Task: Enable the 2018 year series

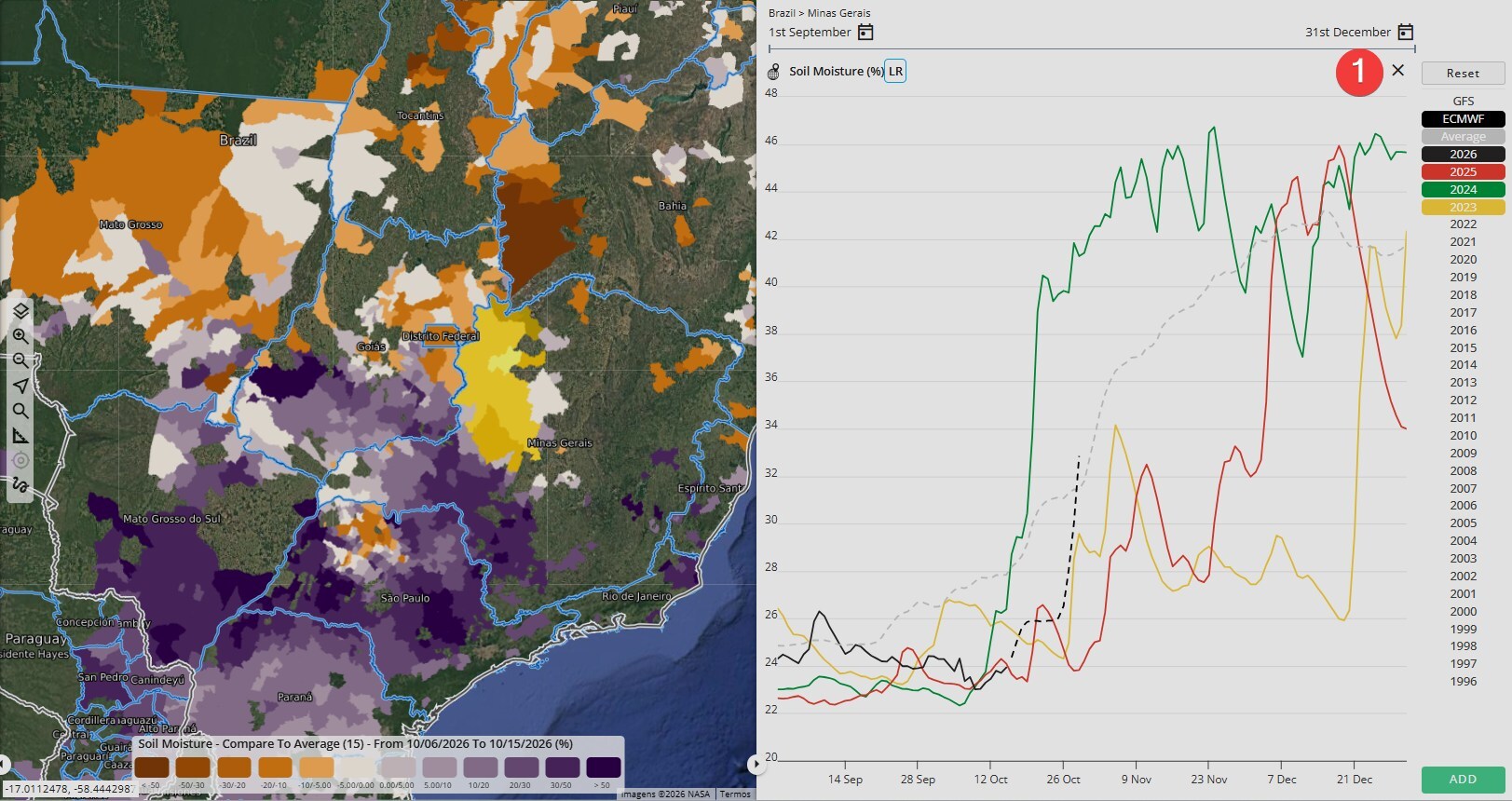Action: coord(1463,295)
